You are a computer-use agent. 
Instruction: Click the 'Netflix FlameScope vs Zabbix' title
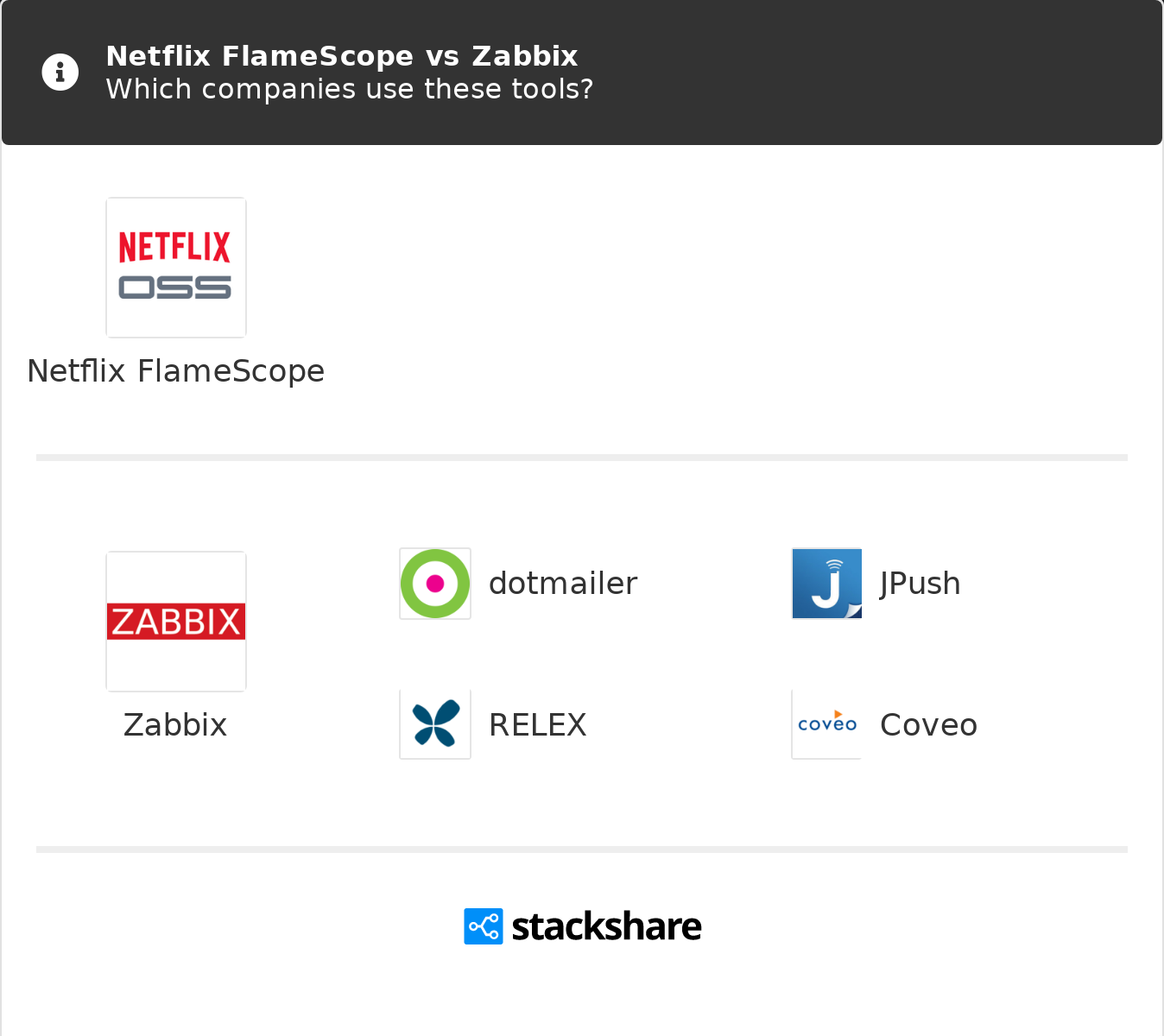click(342, 56)
